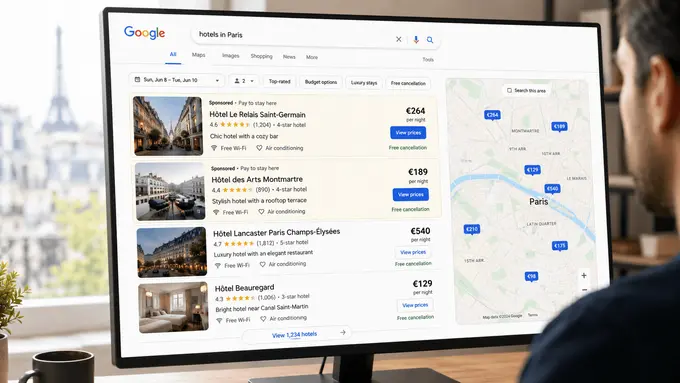Click the Google logo
The height and width of the screenshot is (383, 680).
tap(144, 33)
